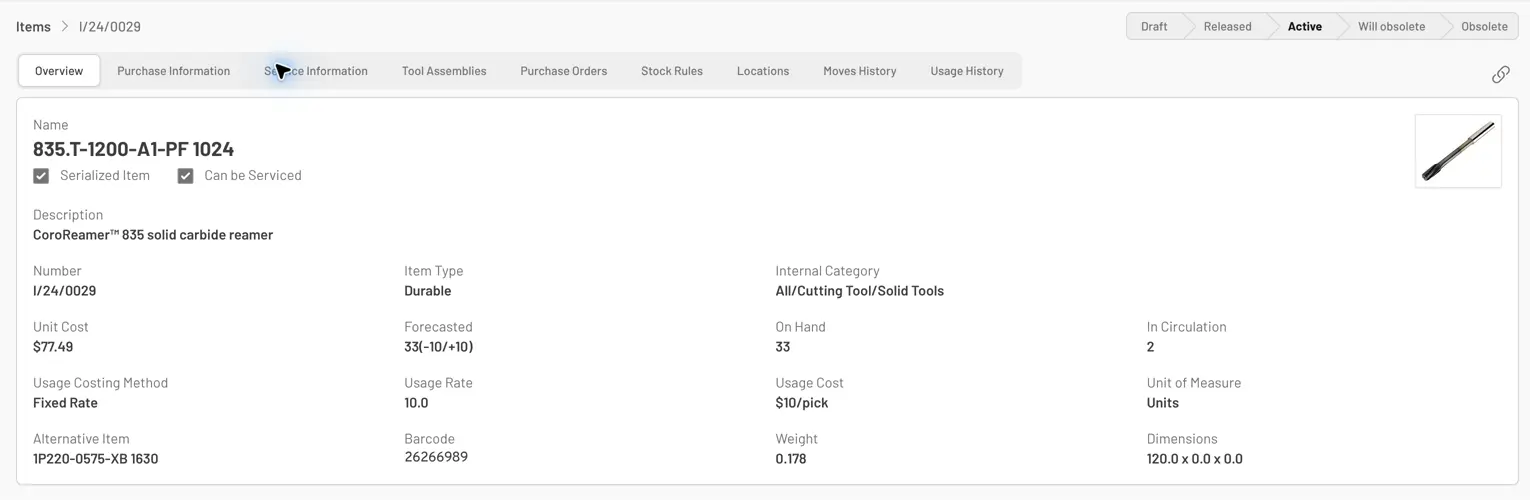
Task: Click Usage Cost value $10/pick
Action: point(802,403)
